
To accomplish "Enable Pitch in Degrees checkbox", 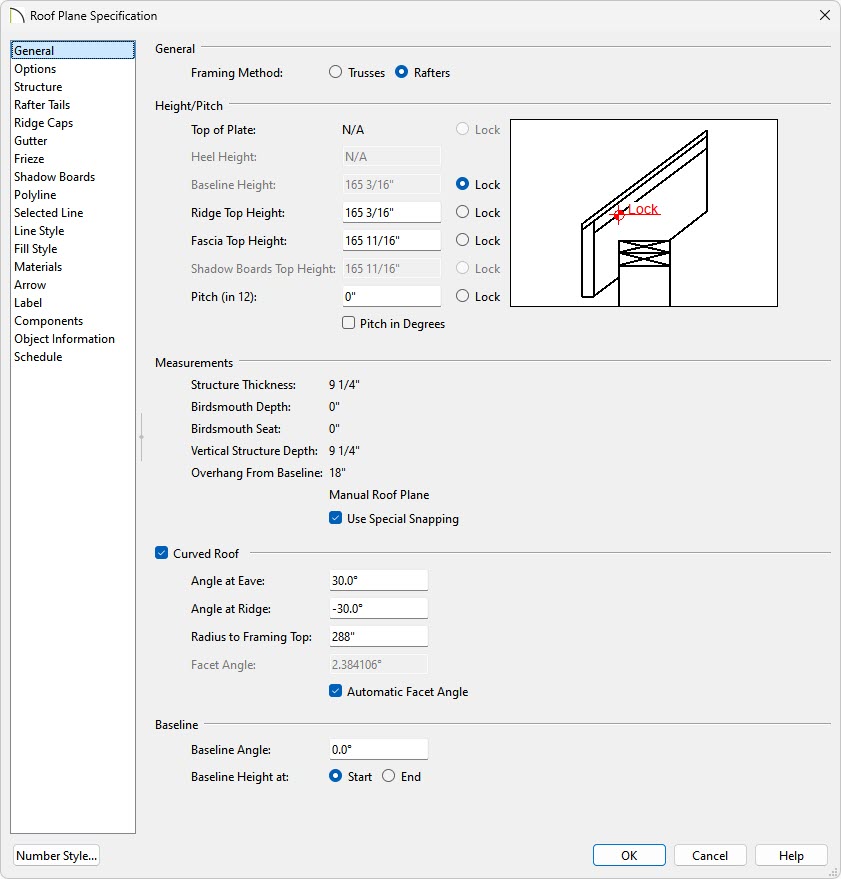I will click(x=349, y=323).
